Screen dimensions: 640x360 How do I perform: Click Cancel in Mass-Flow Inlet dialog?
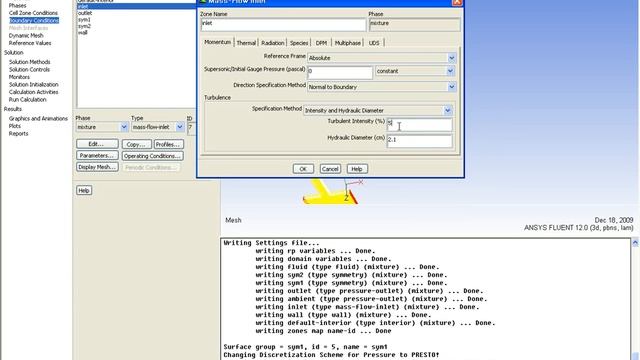(330, 169)
